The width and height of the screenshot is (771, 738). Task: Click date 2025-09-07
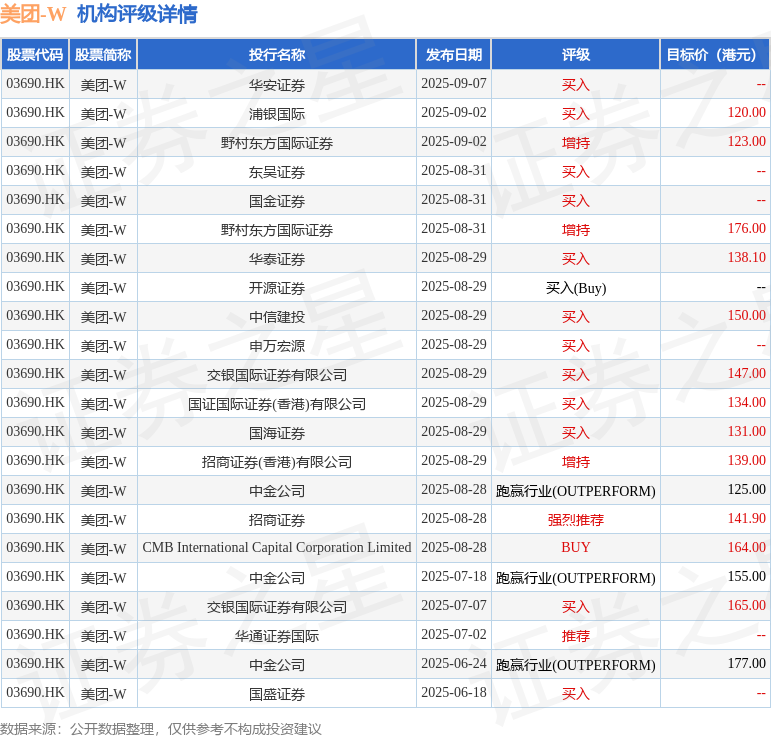point(454,84)
